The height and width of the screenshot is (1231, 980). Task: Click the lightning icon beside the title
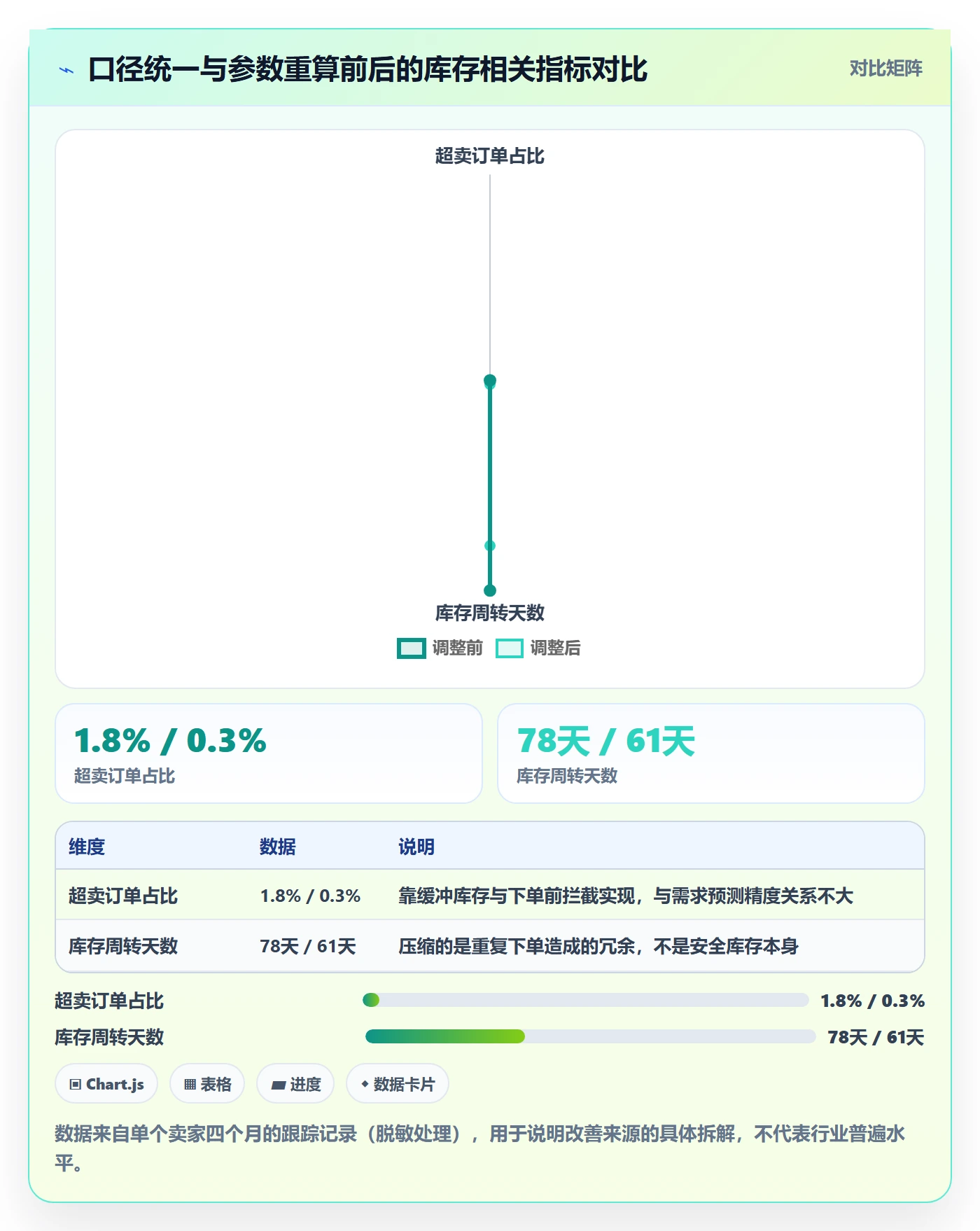coord(66,70)
